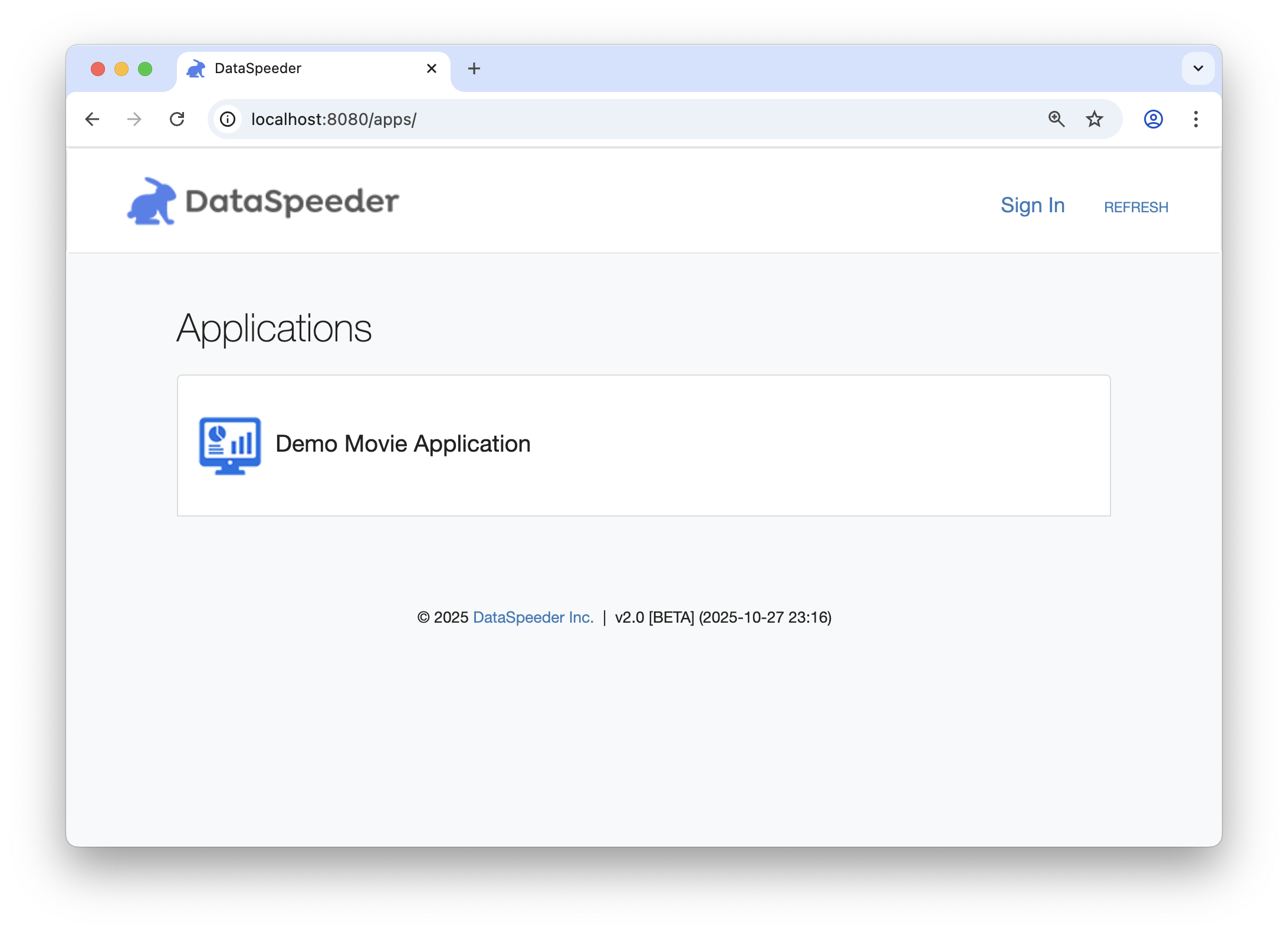This screenshot has width=1288, height=934.
Task: Click the Sign In link
Action: point(1032,205)
